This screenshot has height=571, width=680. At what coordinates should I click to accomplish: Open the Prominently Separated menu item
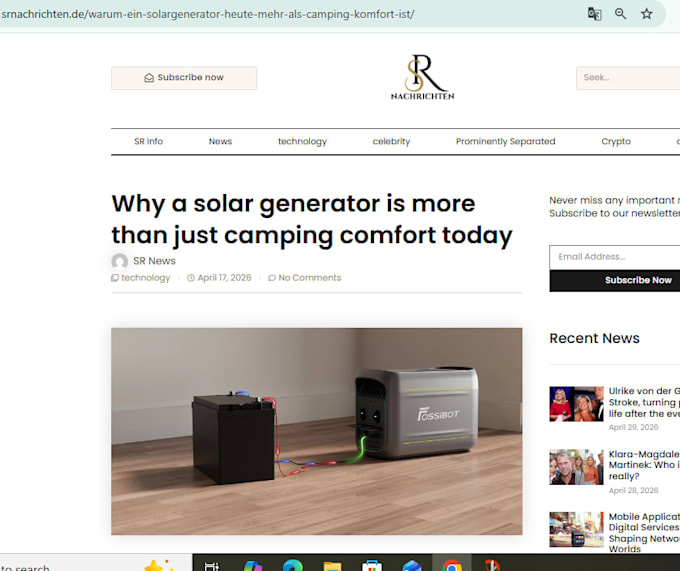(506, 141)
